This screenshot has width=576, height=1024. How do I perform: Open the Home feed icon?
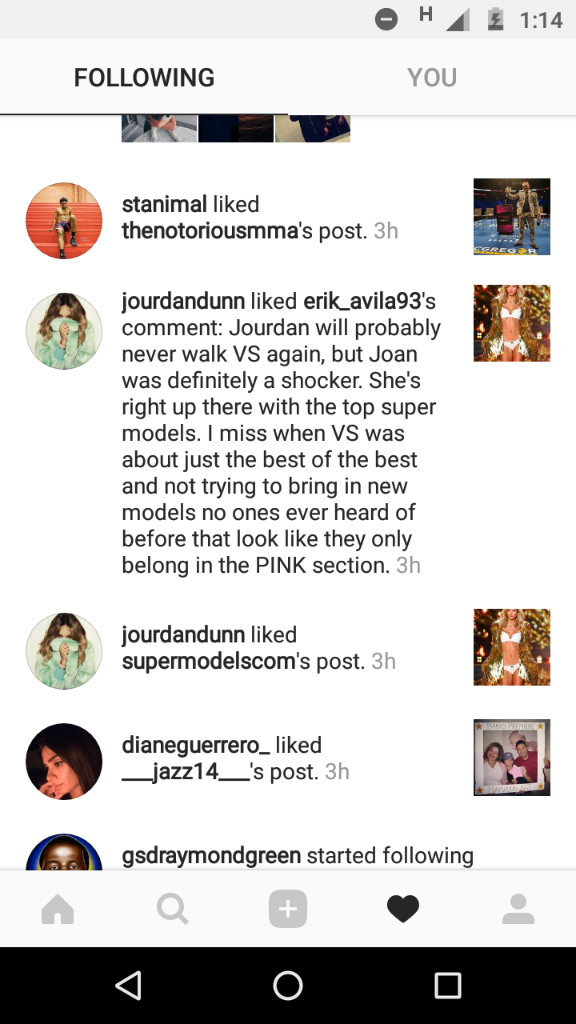click(57, 908)
